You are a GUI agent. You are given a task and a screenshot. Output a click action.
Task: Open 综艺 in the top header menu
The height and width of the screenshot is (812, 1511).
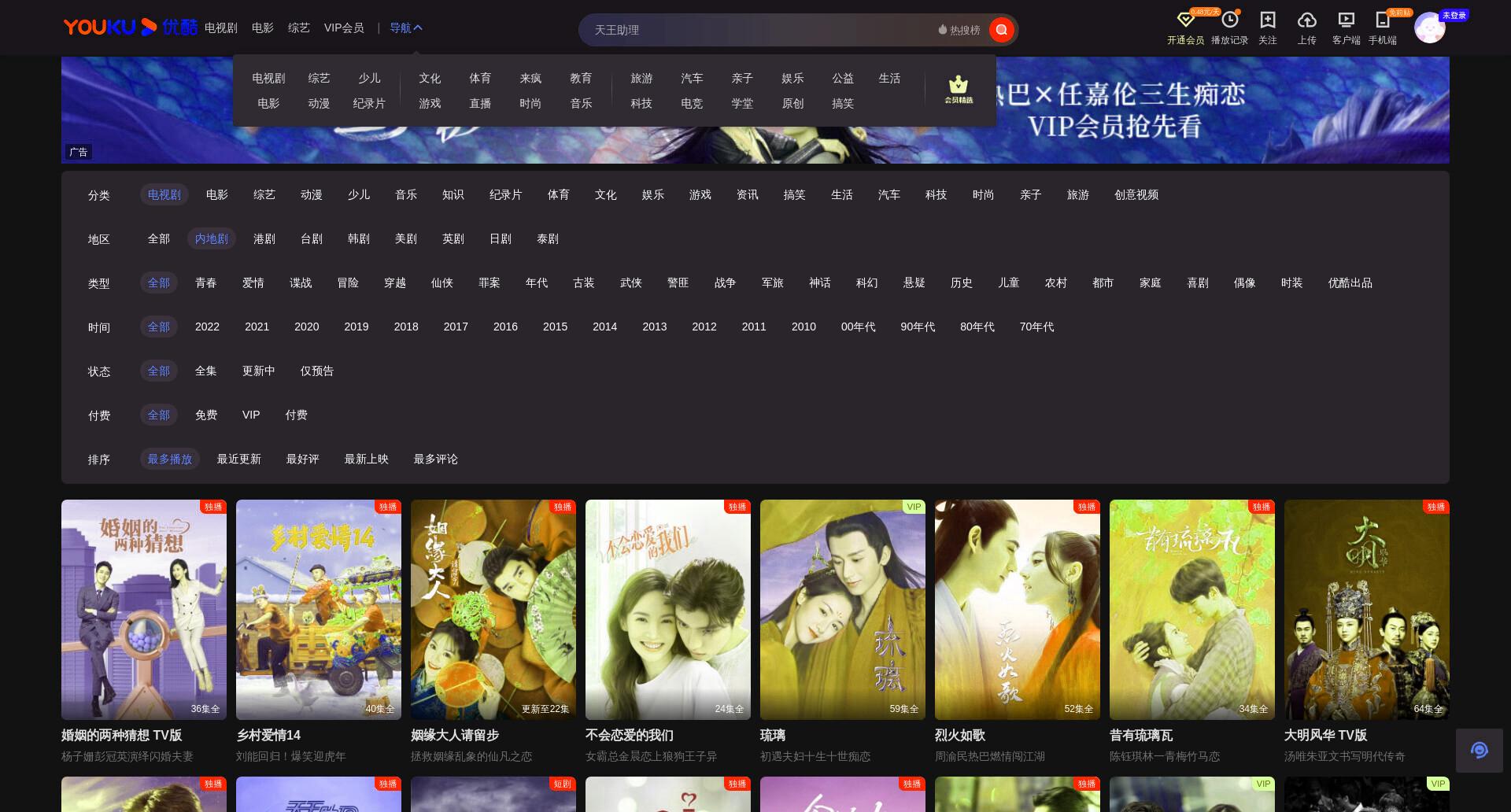click(x=299, y=28)
